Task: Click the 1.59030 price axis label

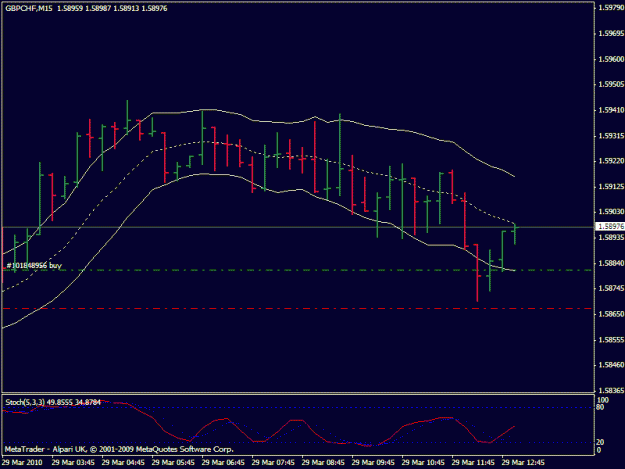Action: [611, 212]
